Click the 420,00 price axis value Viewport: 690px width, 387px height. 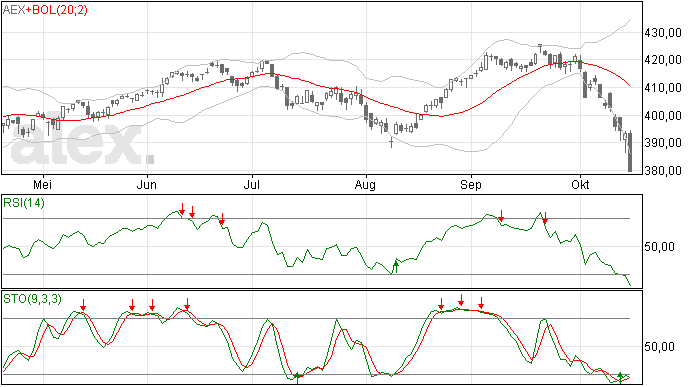(663, 60)
